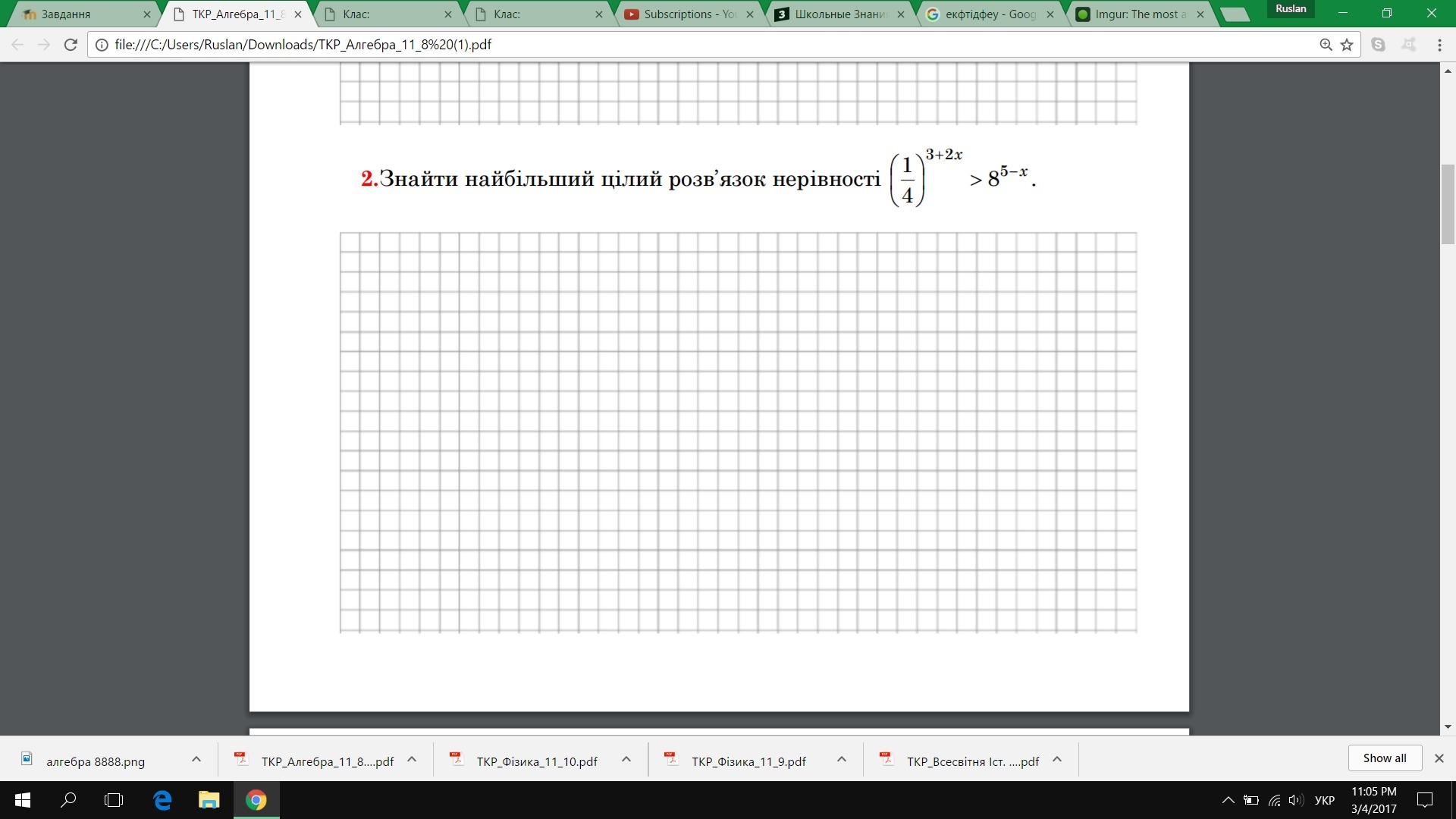Switch to the Imgur tab
Image resolution: width=1456 pixels, height=819 pixels.
point(1134,14)
